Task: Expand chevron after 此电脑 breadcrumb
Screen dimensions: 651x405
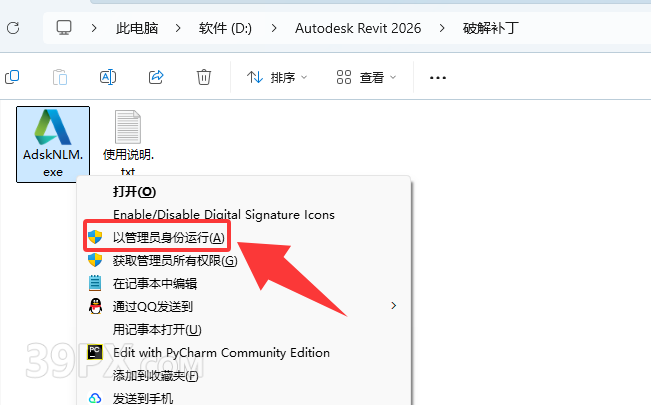Action: pyautogui.click(x=178, y=28)
